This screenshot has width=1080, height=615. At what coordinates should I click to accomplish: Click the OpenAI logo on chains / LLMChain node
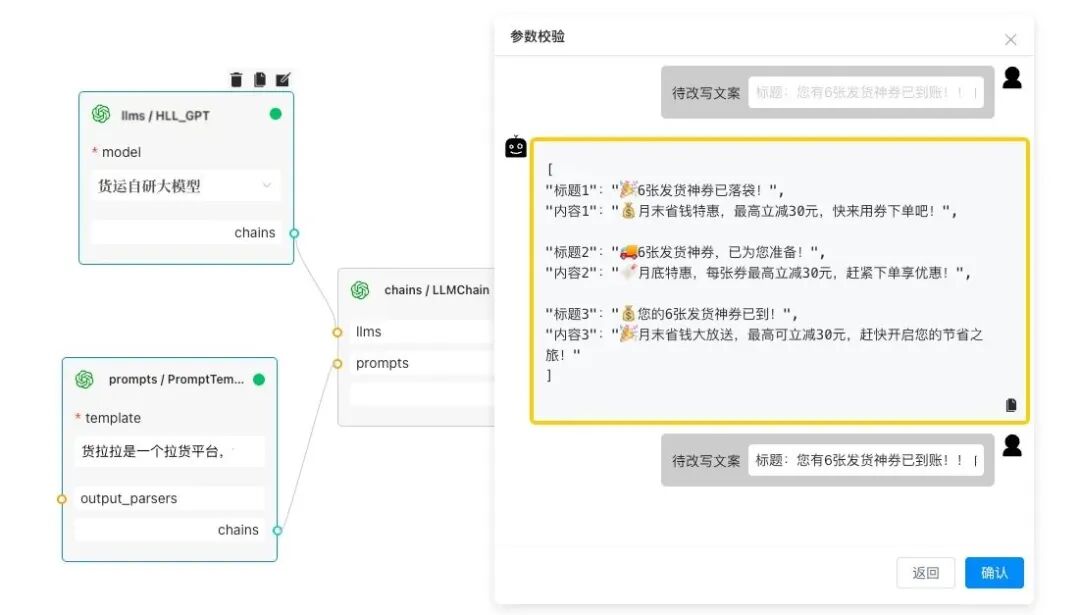(360, 290)
